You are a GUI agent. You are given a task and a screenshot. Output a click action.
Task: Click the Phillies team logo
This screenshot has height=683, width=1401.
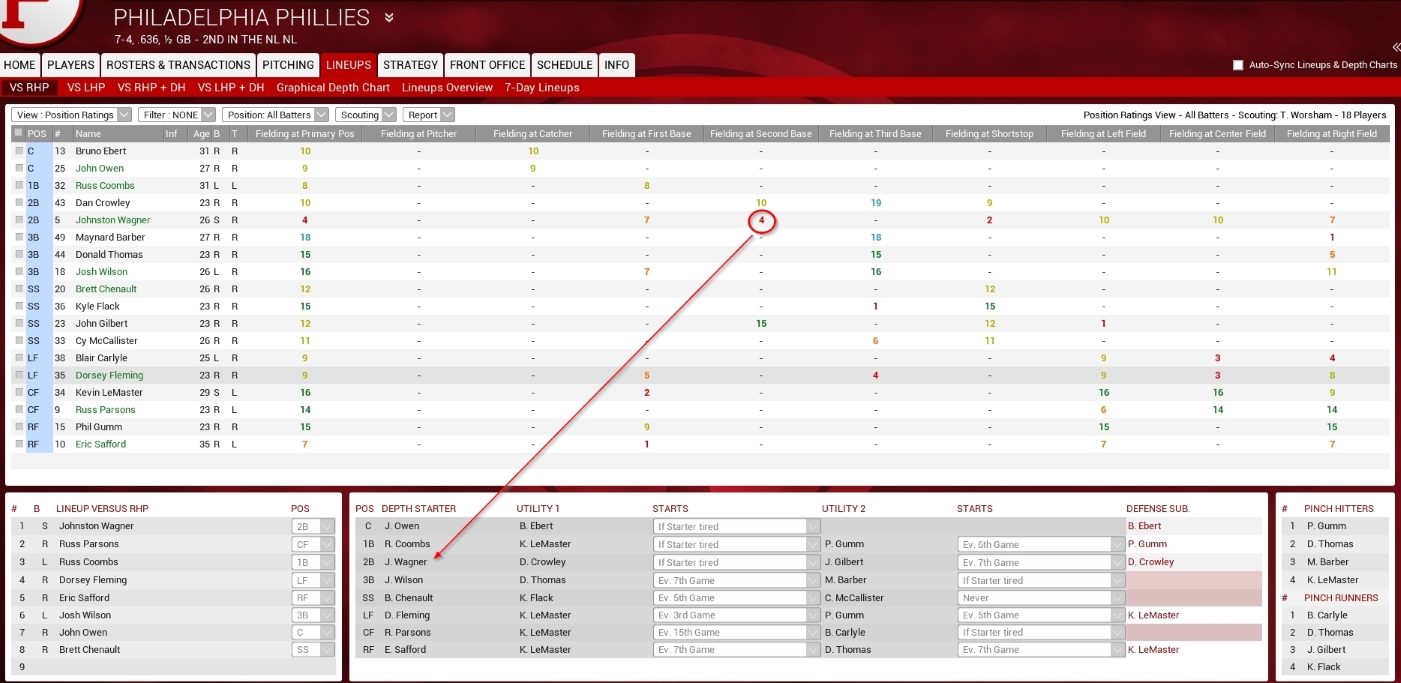click(x=40, y=20)
